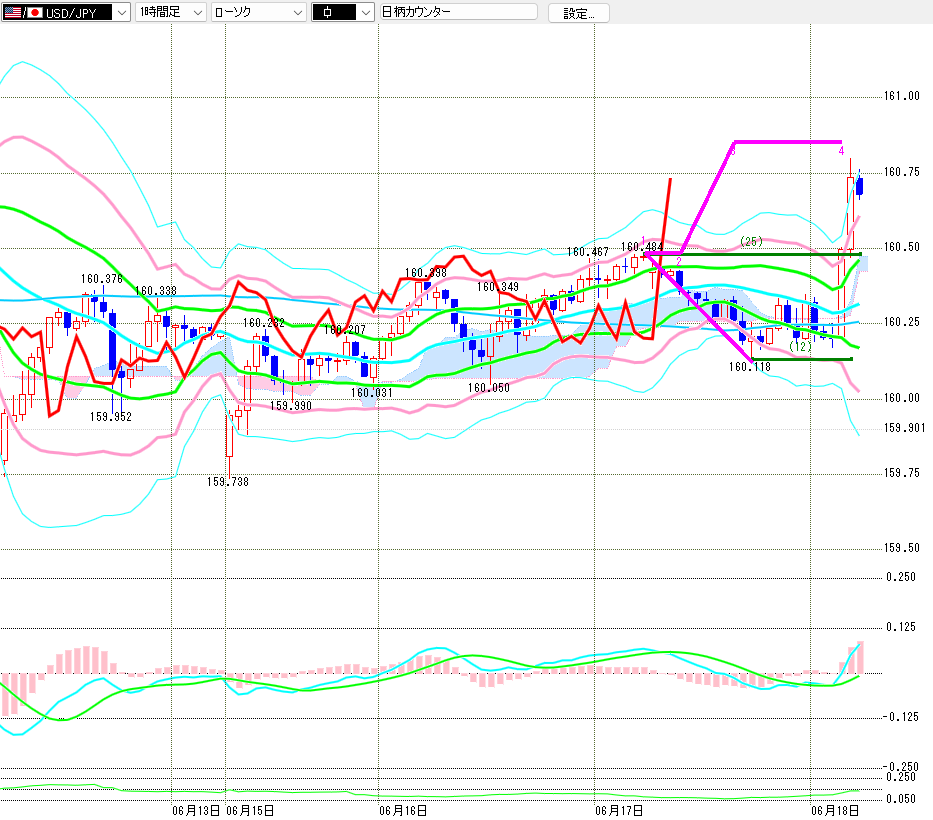
Task: Click the US and Japan flags icon
Action: point(23,12)
